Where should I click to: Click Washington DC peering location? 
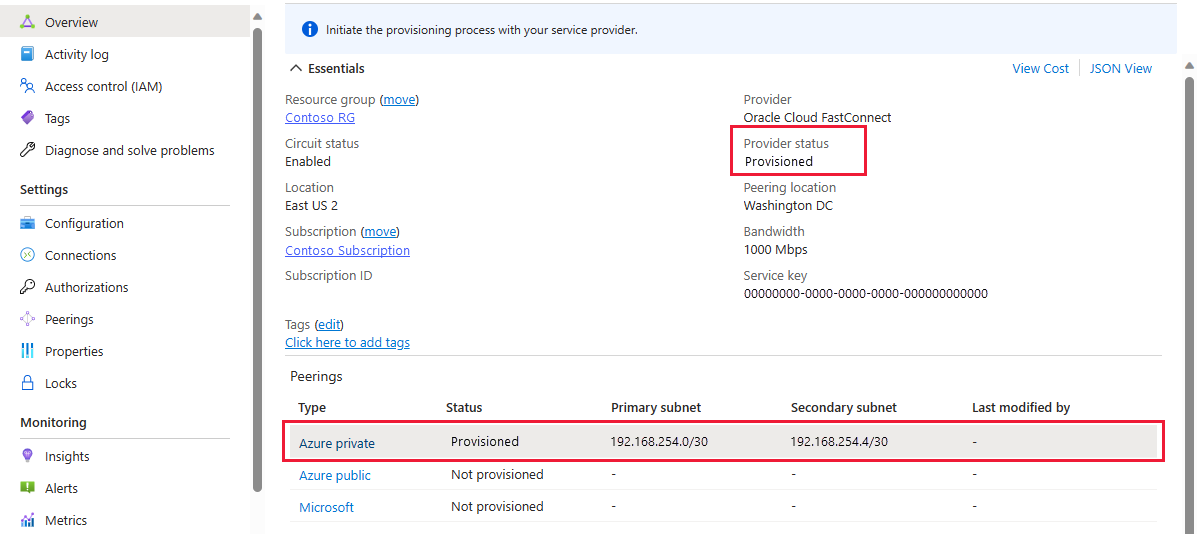coord(789,206)
